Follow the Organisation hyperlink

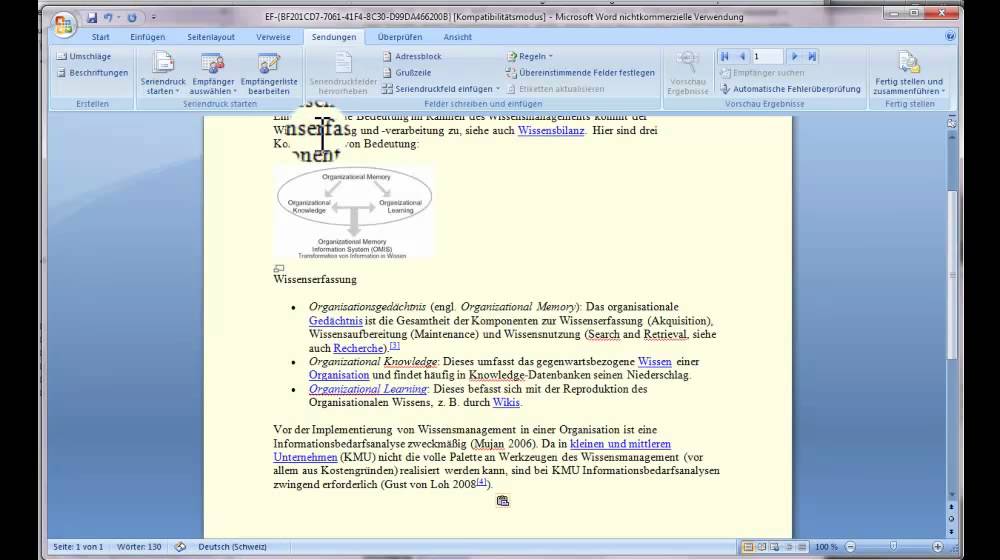339,375
